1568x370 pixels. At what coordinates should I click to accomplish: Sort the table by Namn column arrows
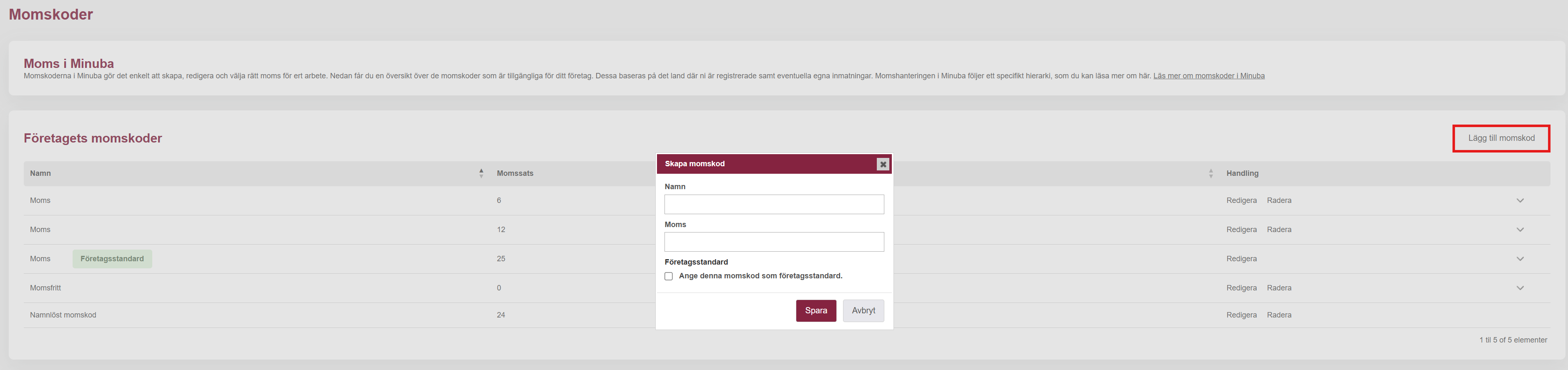click(481, 173)
